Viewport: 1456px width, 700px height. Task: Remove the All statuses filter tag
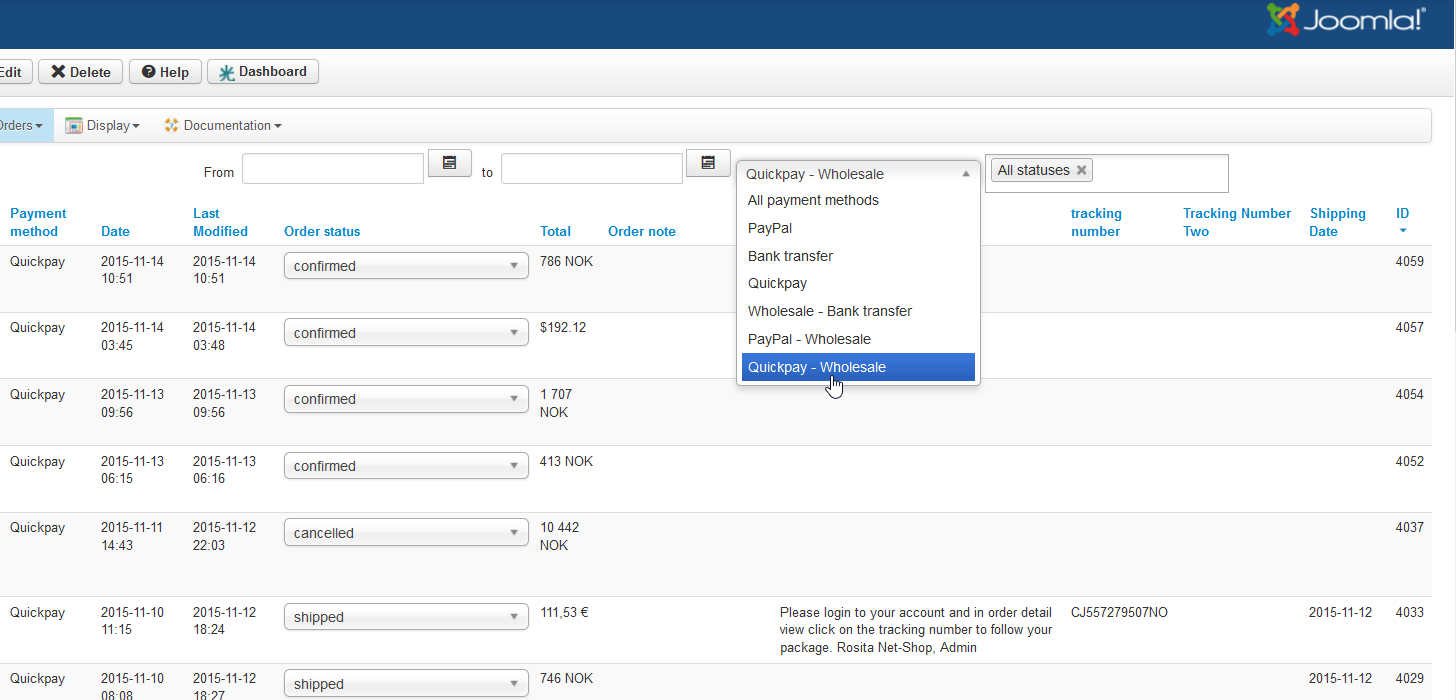coord(1081,170)
